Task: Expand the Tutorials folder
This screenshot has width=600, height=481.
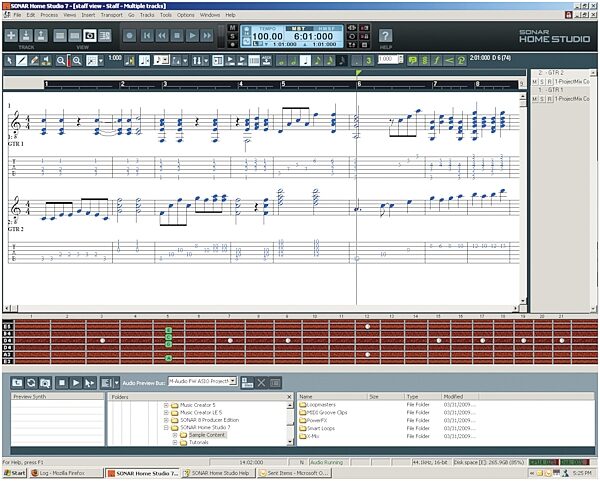Action: pos(174,442)
